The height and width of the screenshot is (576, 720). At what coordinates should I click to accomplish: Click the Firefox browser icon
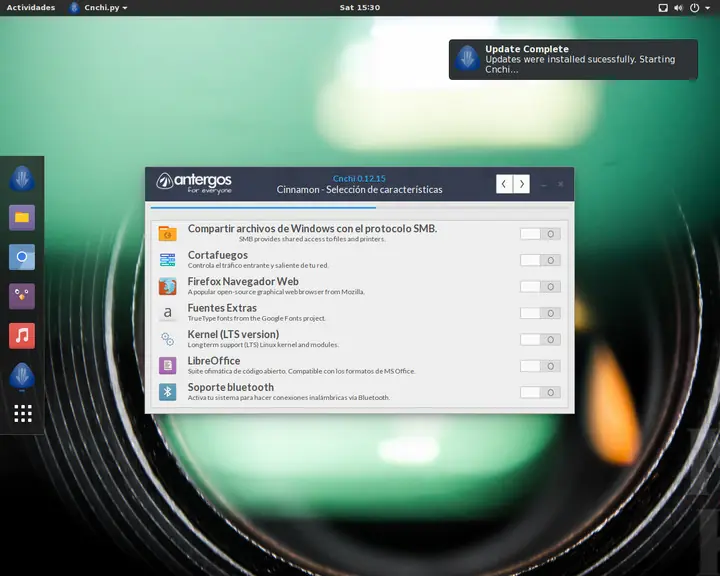pyautogui.click(x=168, y=286)
